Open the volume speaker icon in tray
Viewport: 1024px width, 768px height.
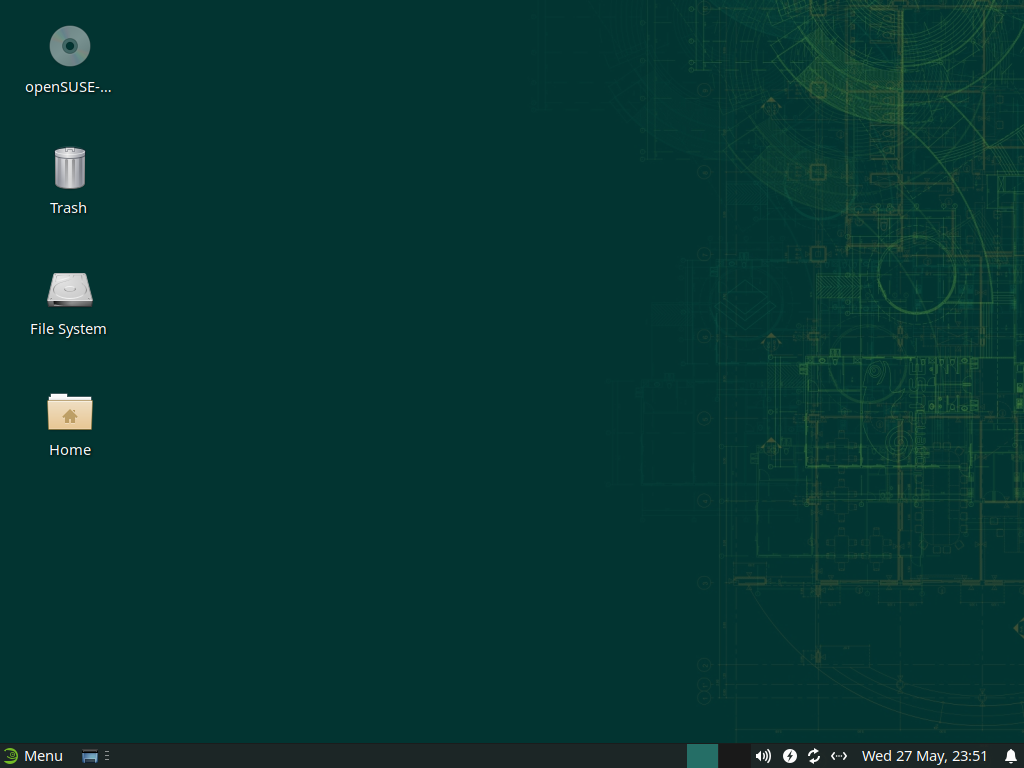pos(763,756)
